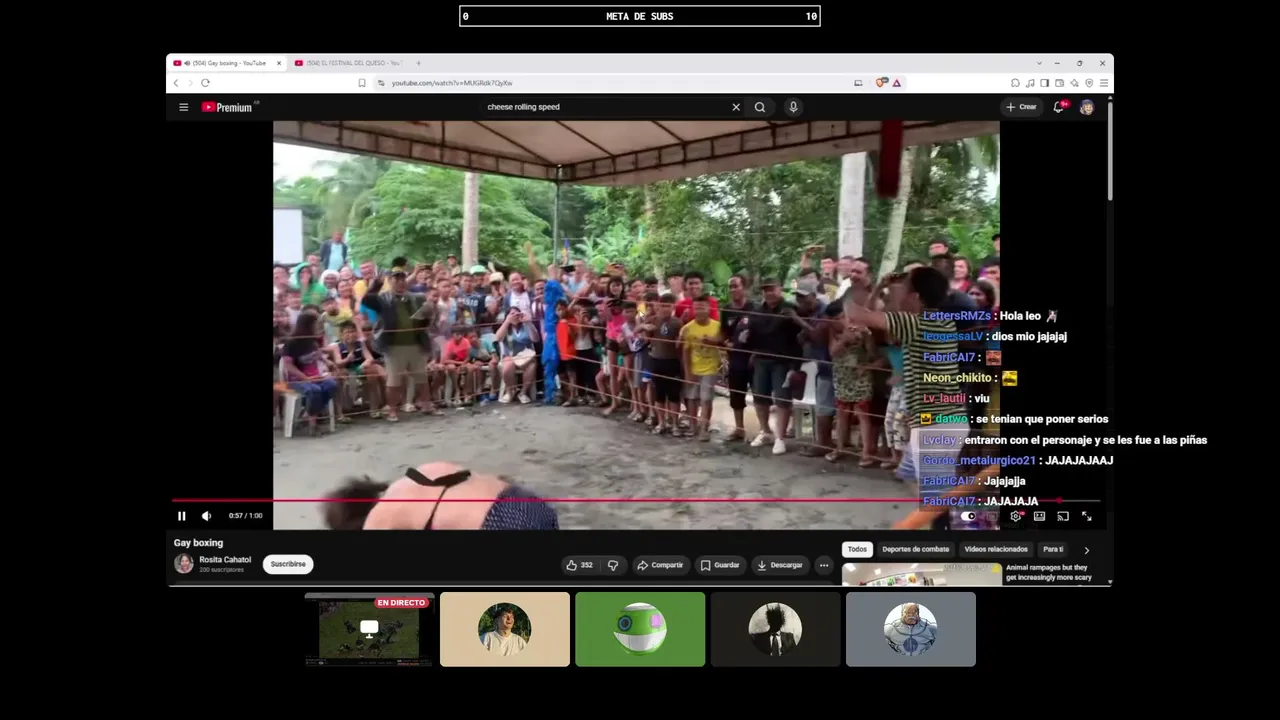Select the participant tile with dark suited figure
Screen dimensions: 1280x720
[x=775, y=629]
